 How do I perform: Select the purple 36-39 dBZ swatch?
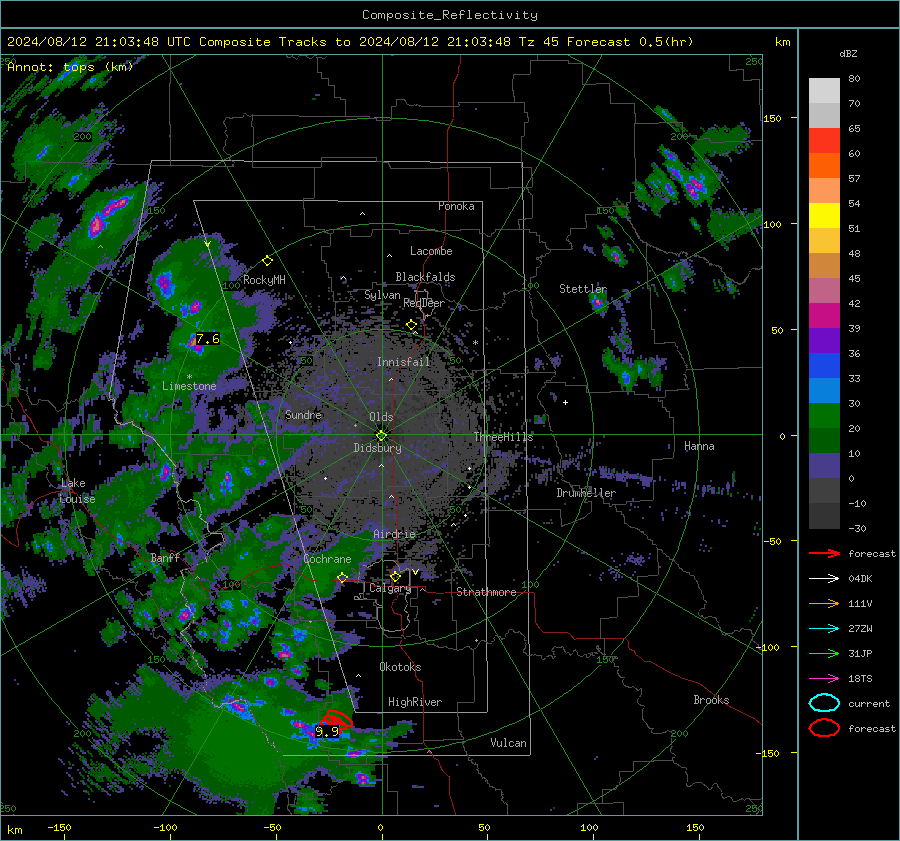click(824, 341)
